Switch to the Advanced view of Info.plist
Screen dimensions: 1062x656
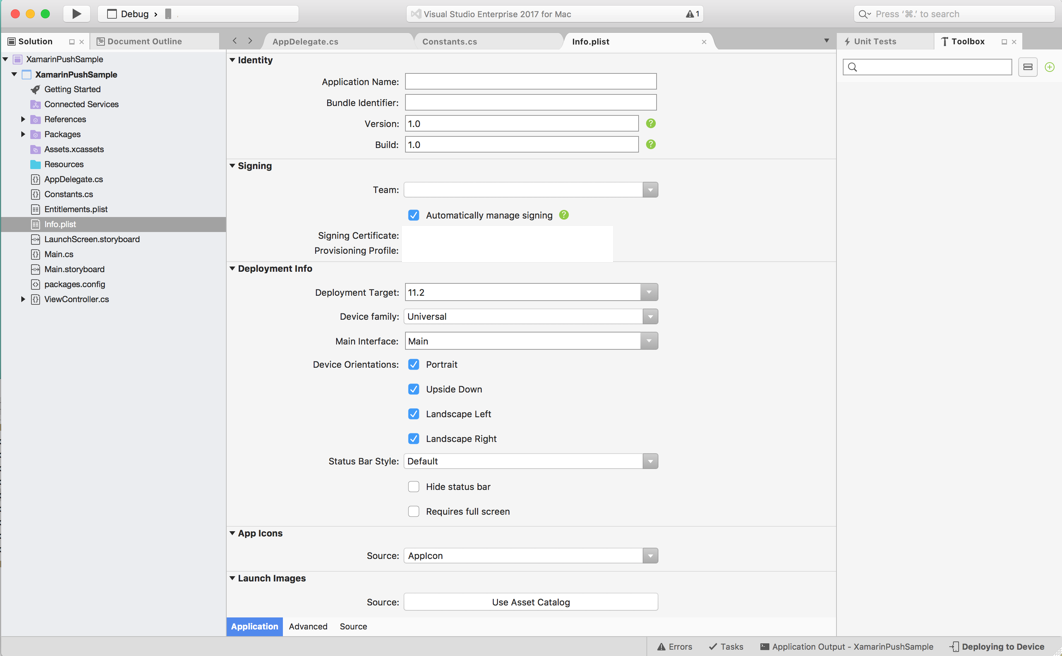click(307, 626)
